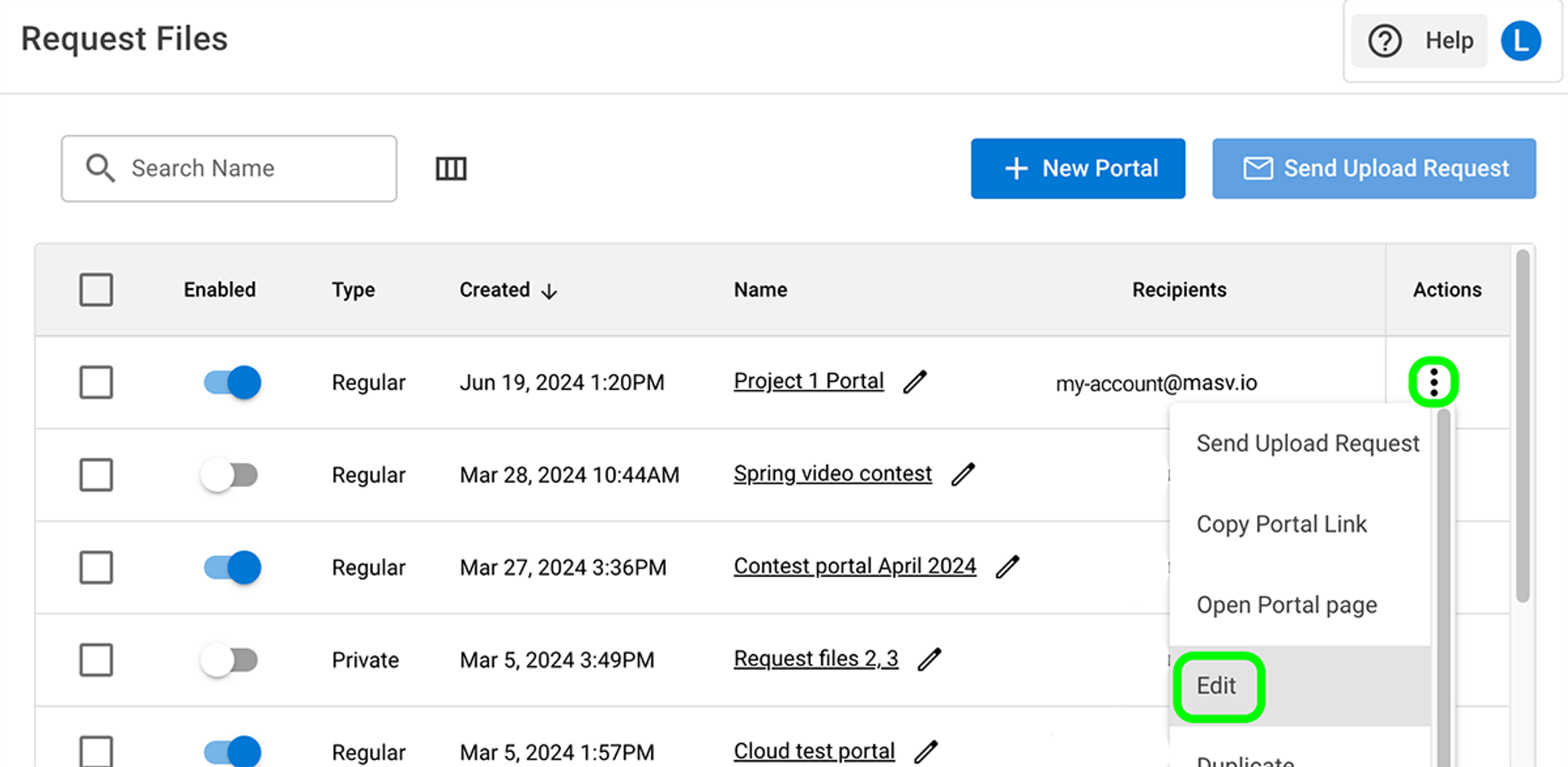The image size is (1568, 767).
Task: Click the context menu scrollbar
Action: (x=1443, y=588)
